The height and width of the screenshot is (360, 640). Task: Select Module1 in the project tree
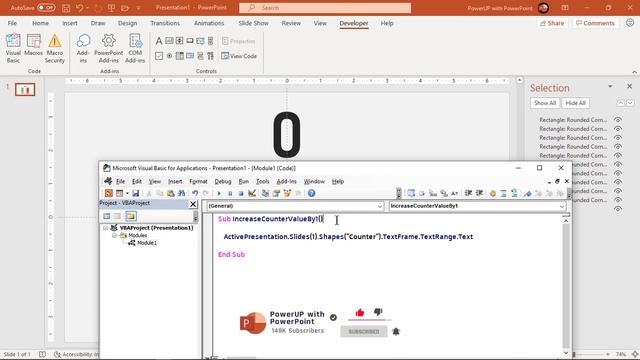click(147, 243)
